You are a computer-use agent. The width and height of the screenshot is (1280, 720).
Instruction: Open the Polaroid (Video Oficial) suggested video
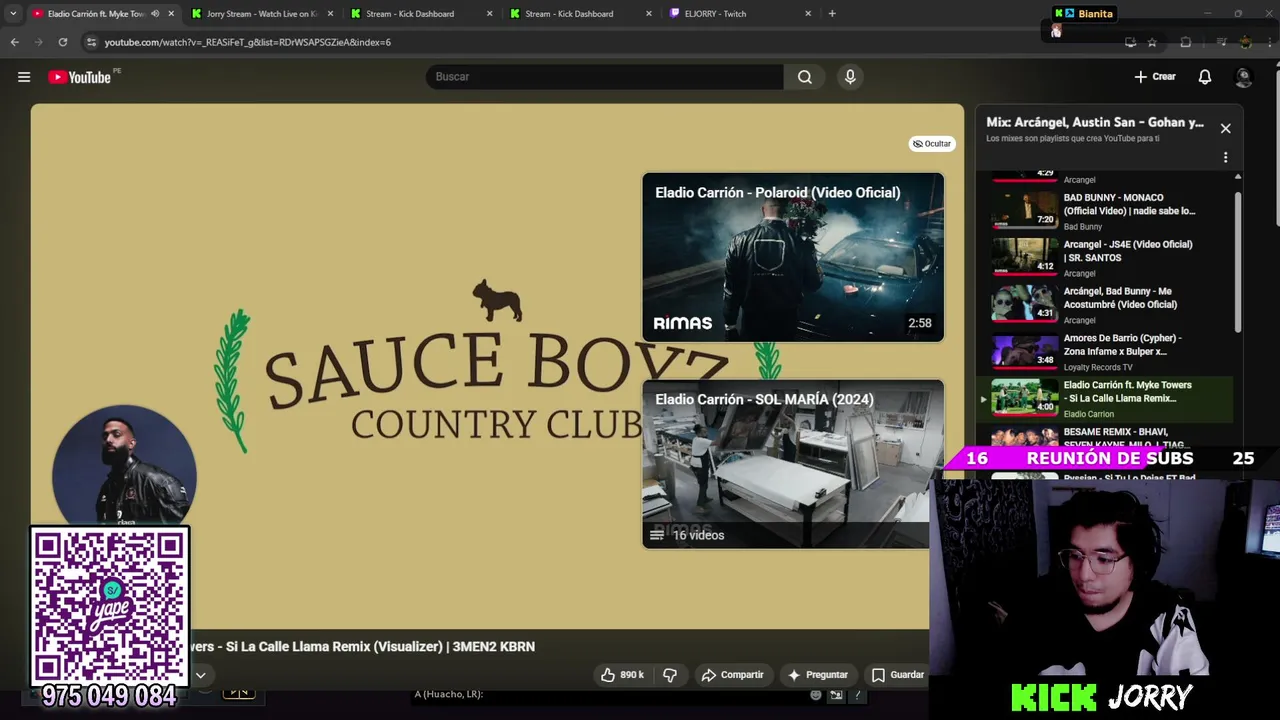(793, 257)
